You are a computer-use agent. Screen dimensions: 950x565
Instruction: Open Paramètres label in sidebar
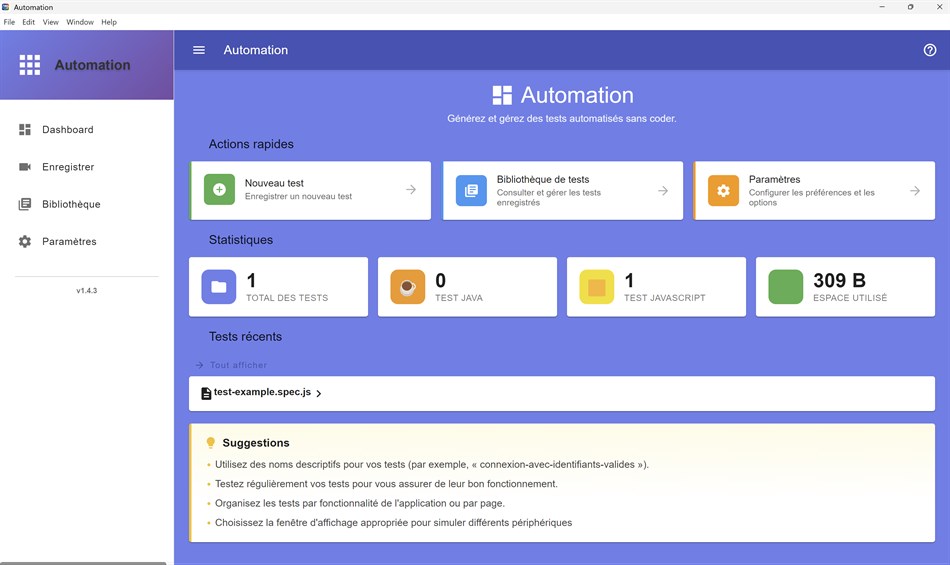(x=69, y=241)
